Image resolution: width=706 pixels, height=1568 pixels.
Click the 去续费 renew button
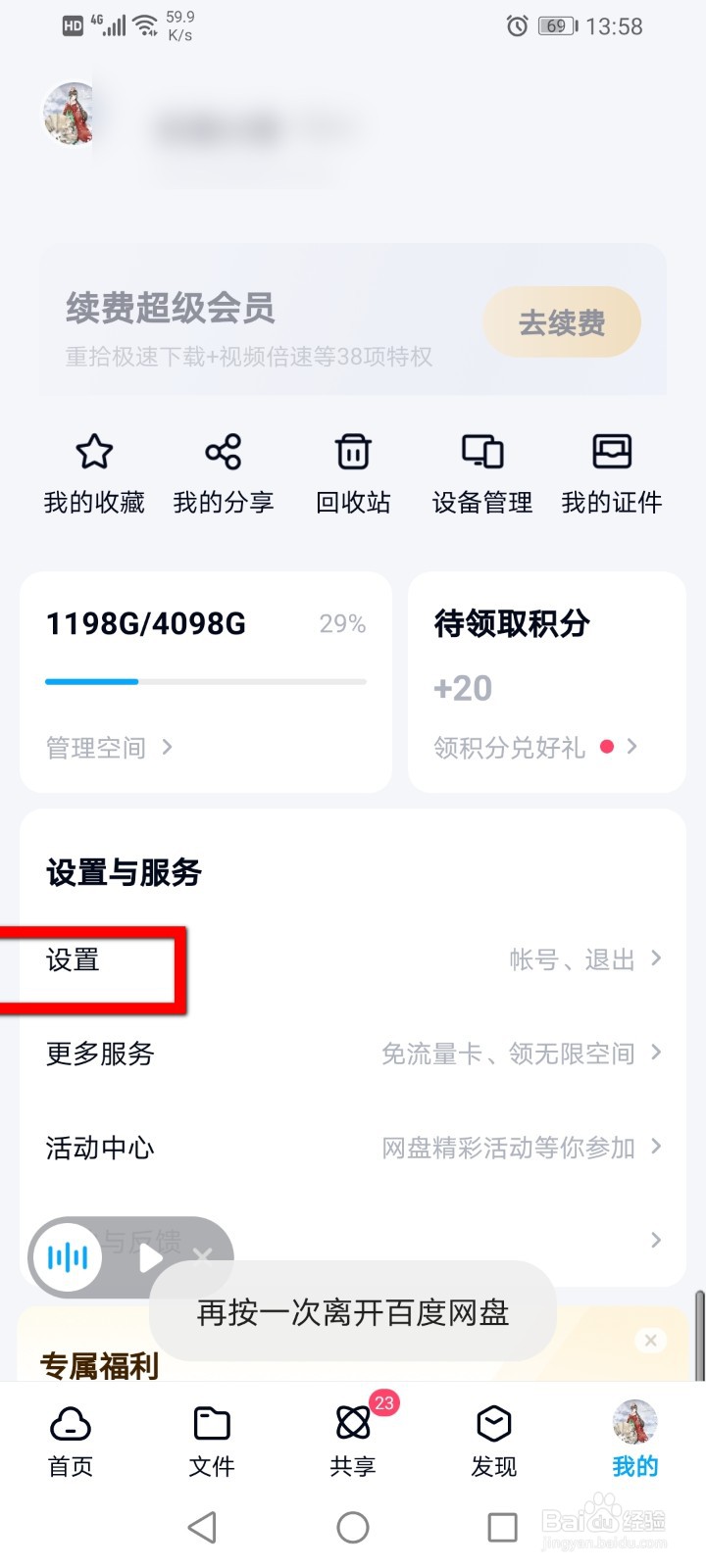(562, 322)
